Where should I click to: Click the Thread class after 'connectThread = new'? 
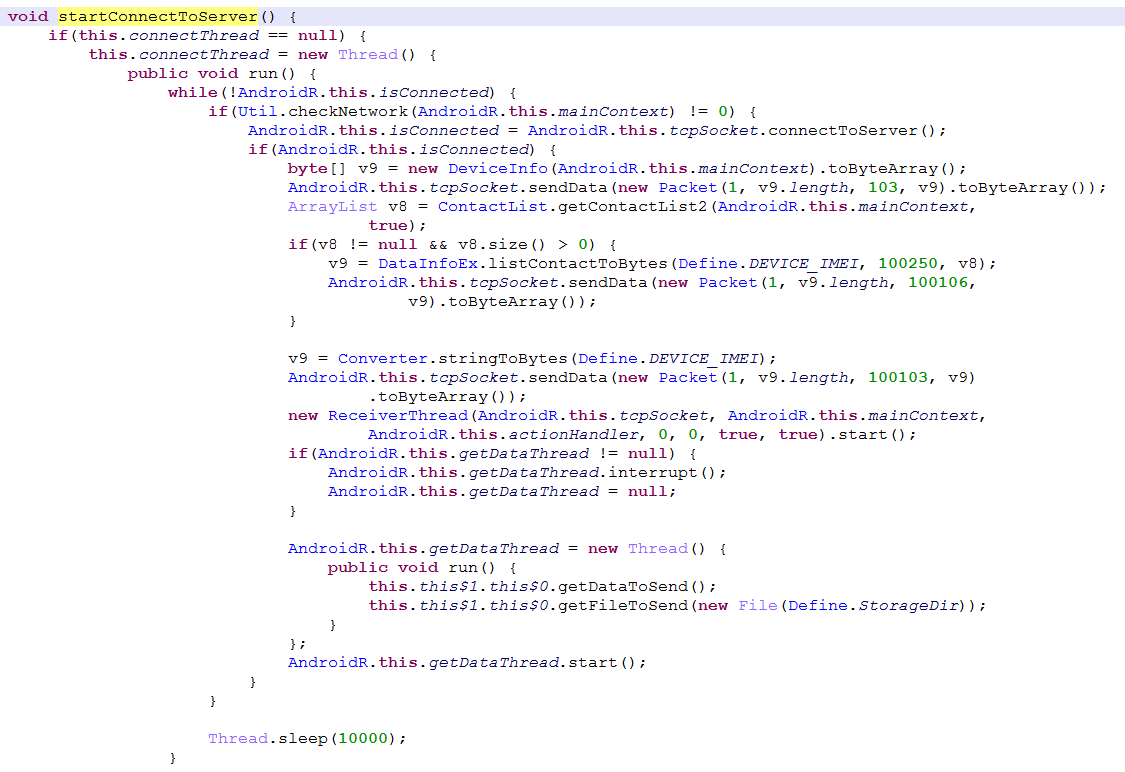click(367, 55)
